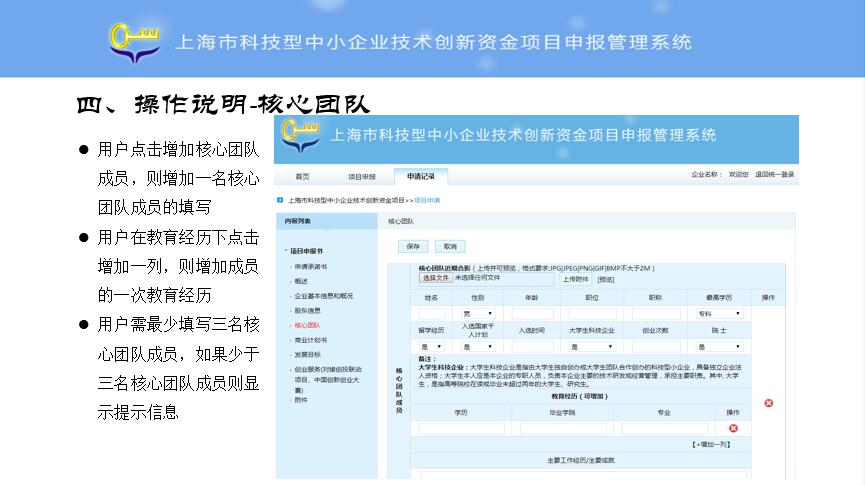
Task: Click the 专业 (major) input field
Action: (x=665, y=428)
